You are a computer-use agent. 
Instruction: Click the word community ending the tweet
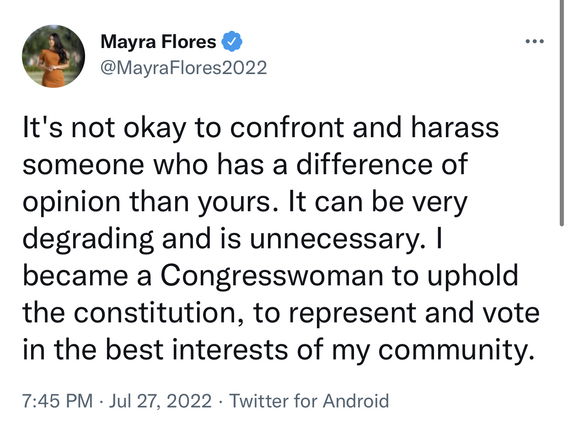tap(456, 349)
